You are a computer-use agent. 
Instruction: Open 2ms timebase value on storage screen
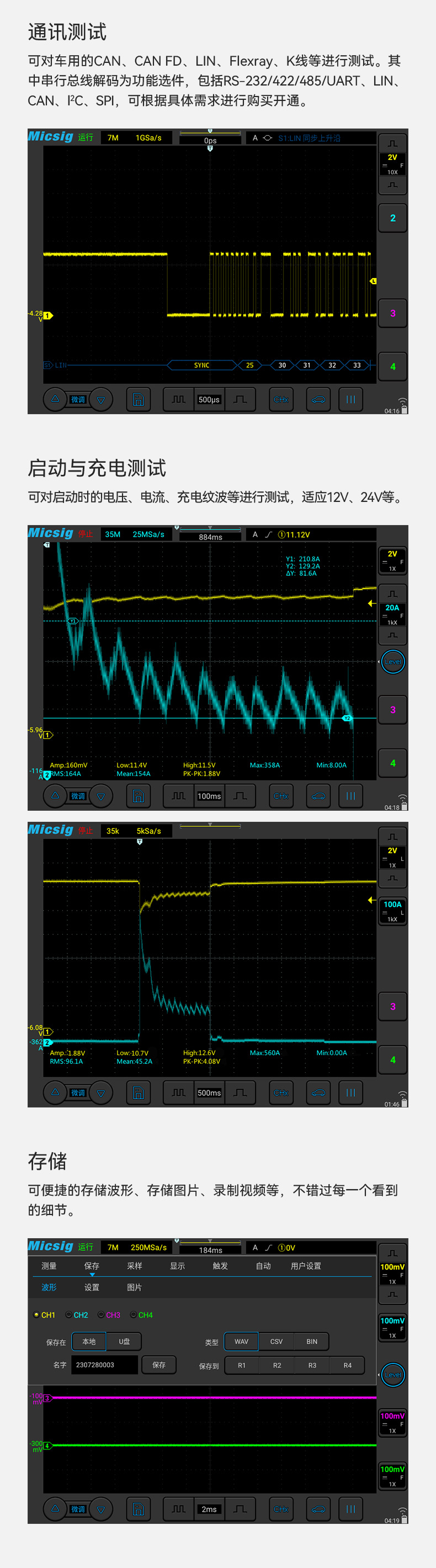click(x=209, y=1510)
